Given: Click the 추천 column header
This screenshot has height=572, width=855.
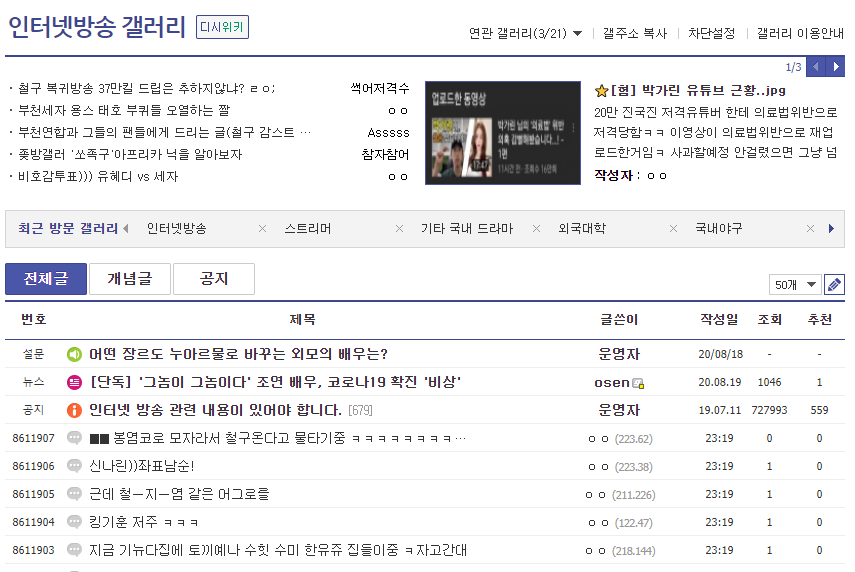Looking at the screenshot, I should point(819,320).
